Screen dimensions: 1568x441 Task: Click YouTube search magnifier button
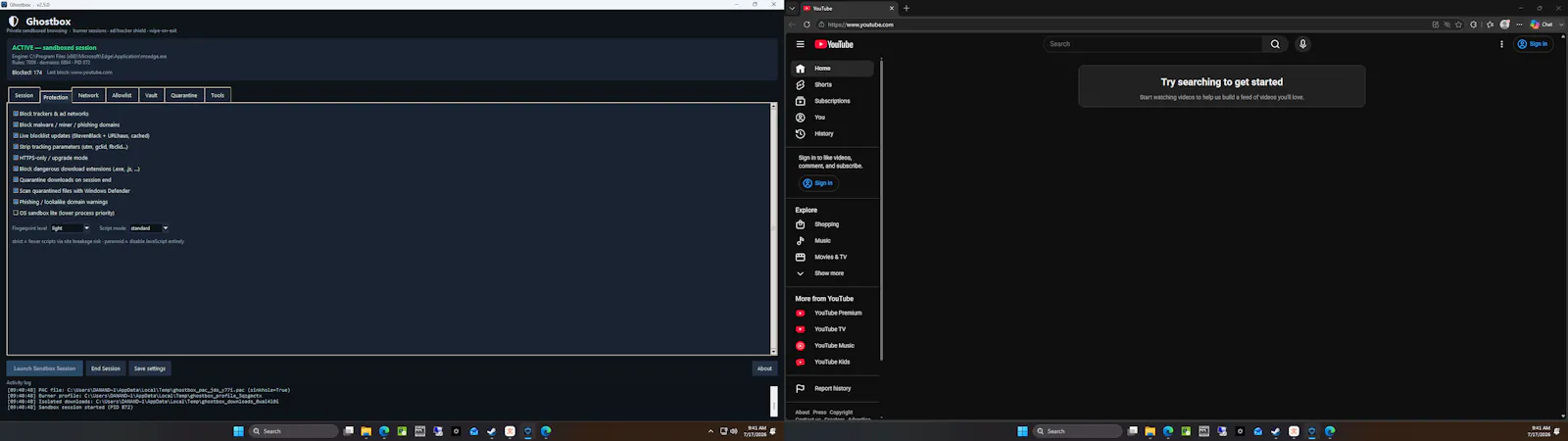point(1275,44)
